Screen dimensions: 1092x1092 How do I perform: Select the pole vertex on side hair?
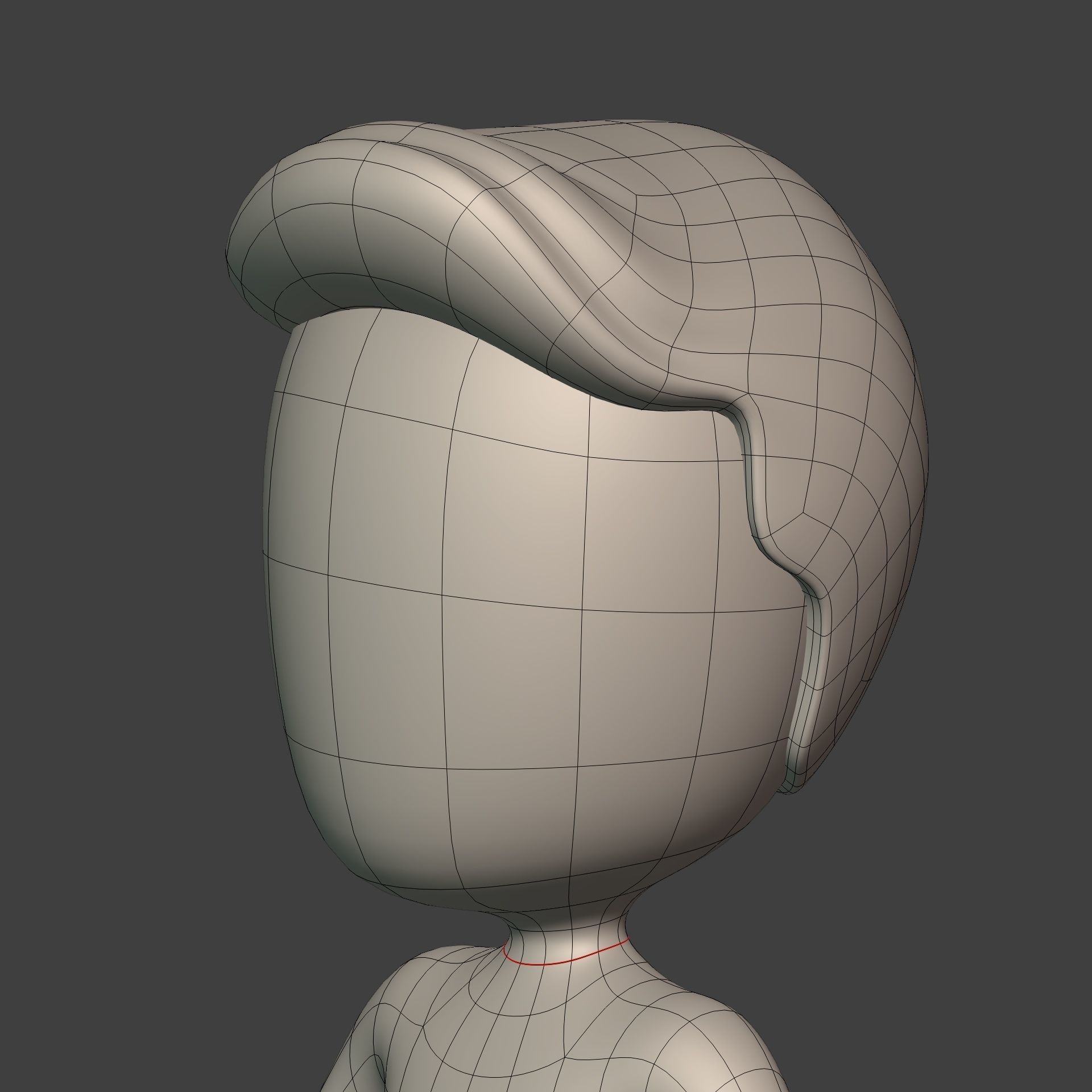click(x=803, y=511)
